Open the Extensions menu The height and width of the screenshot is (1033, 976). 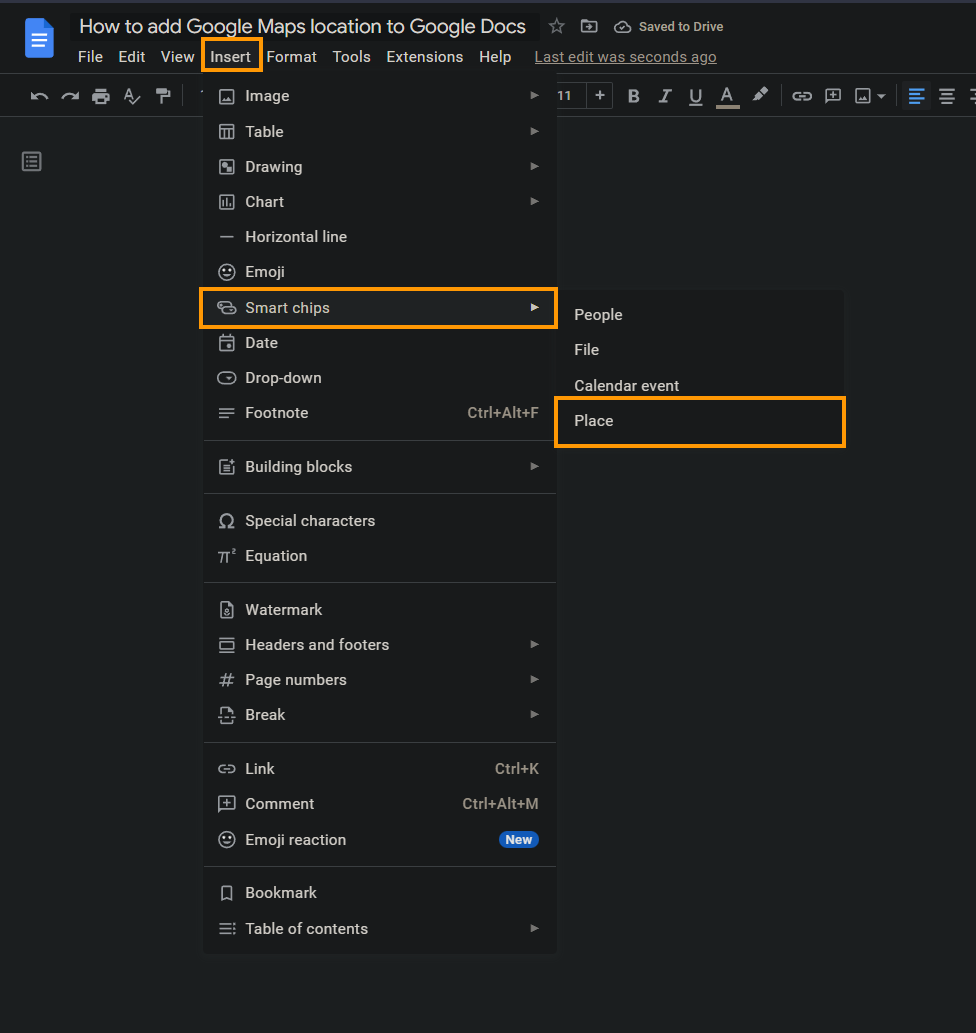(x=424, y=57)
